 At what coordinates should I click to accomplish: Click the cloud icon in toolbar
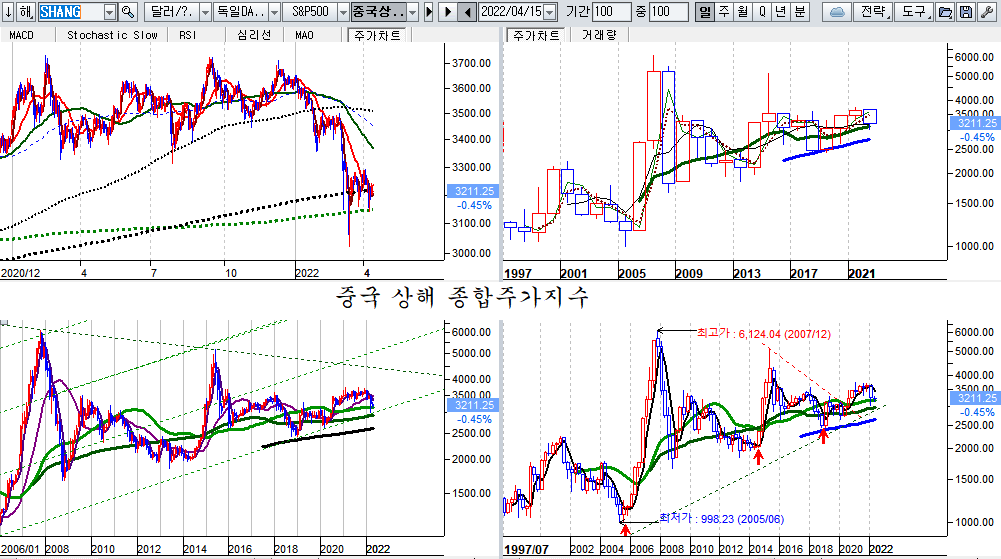coord(836,12)
